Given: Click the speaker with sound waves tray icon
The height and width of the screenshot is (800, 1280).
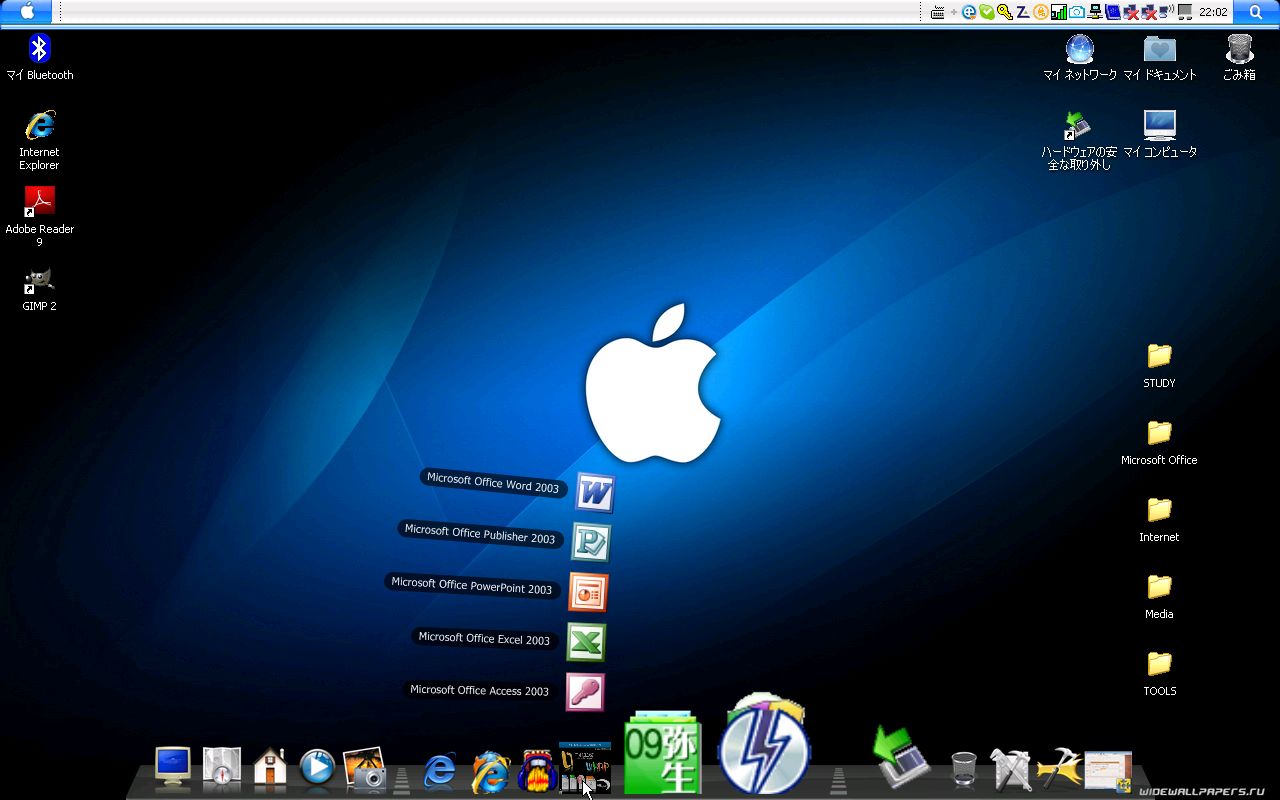Looking at the screenshot, I should pos(1168,12).
